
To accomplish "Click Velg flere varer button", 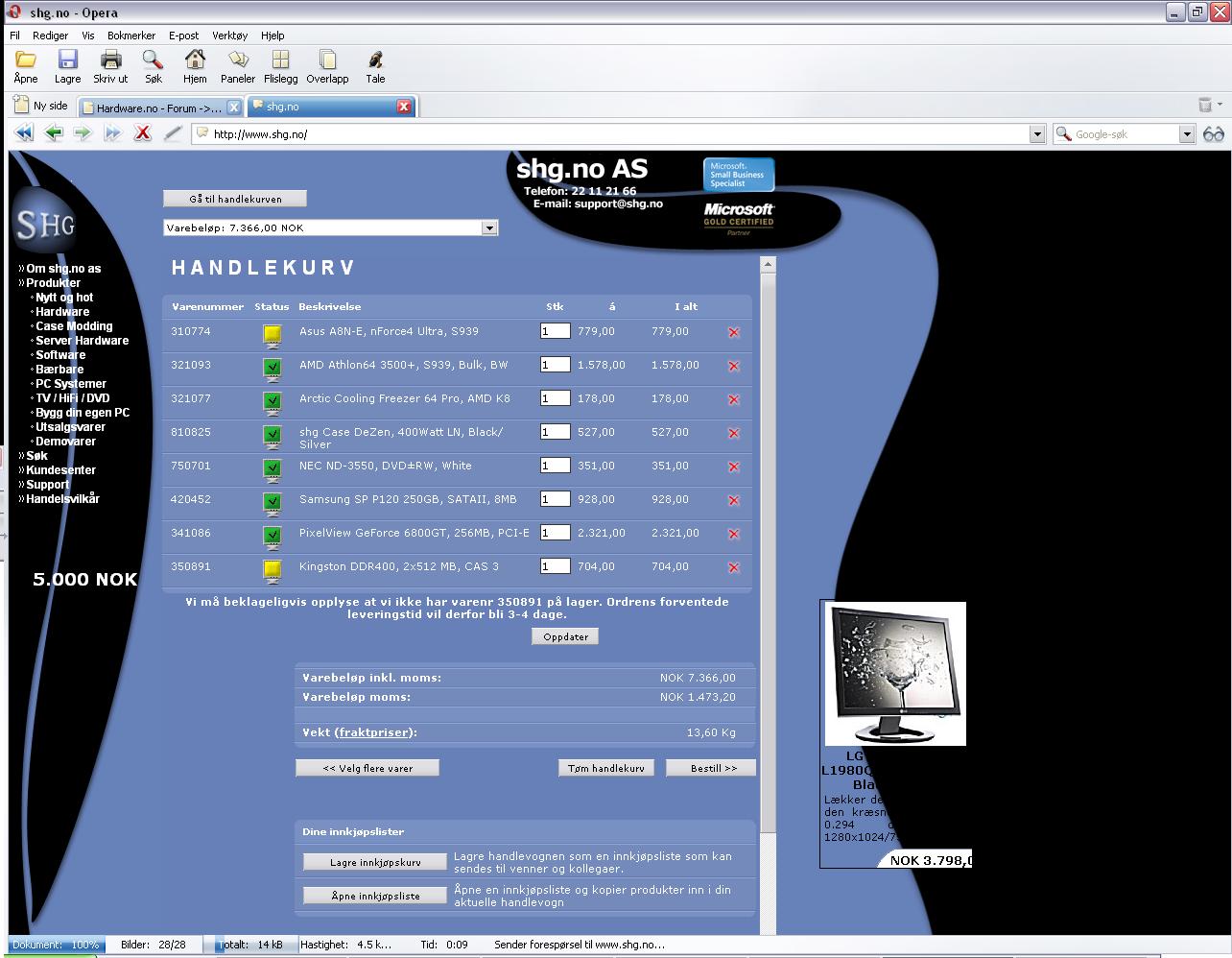I will tap(367, 768).
